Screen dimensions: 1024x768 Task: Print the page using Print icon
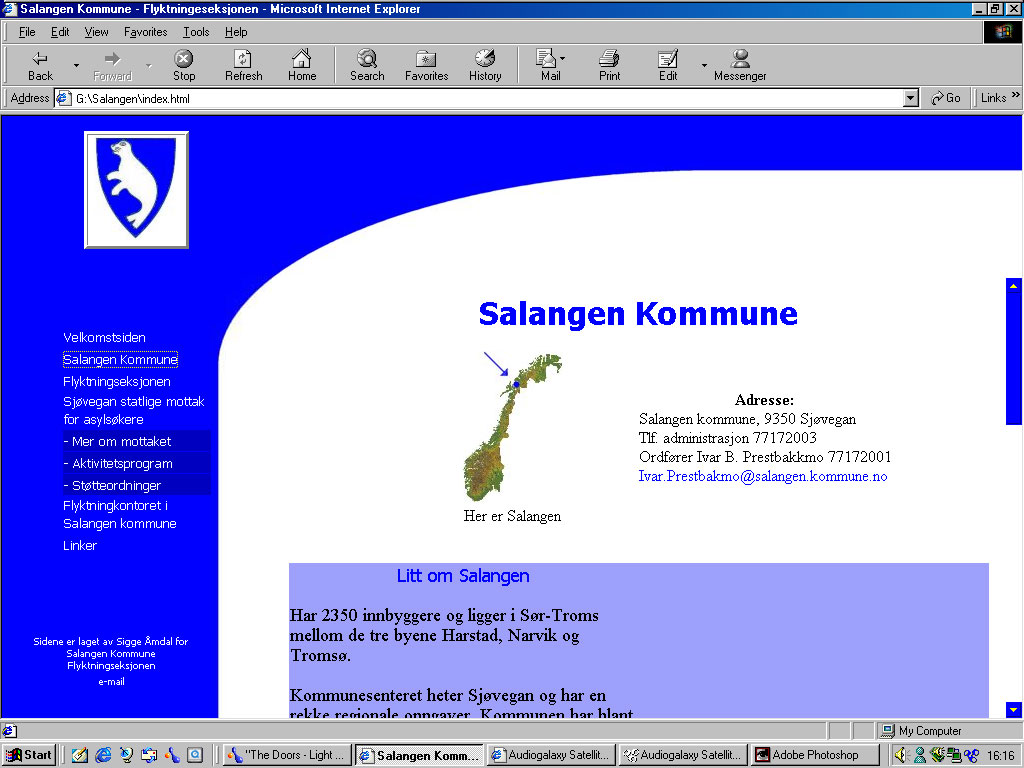point(609,59)
